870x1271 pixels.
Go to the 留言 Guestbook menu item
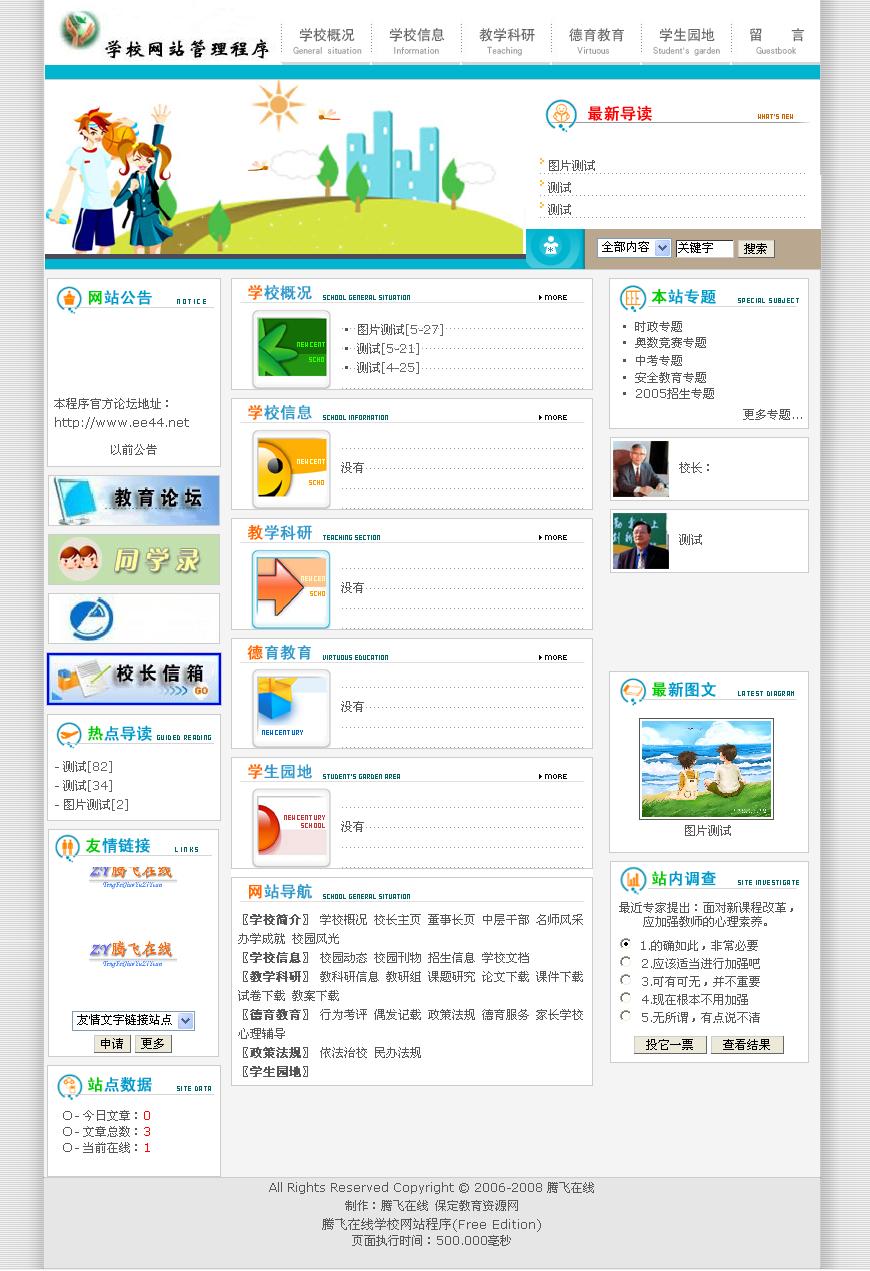(776, 41)
